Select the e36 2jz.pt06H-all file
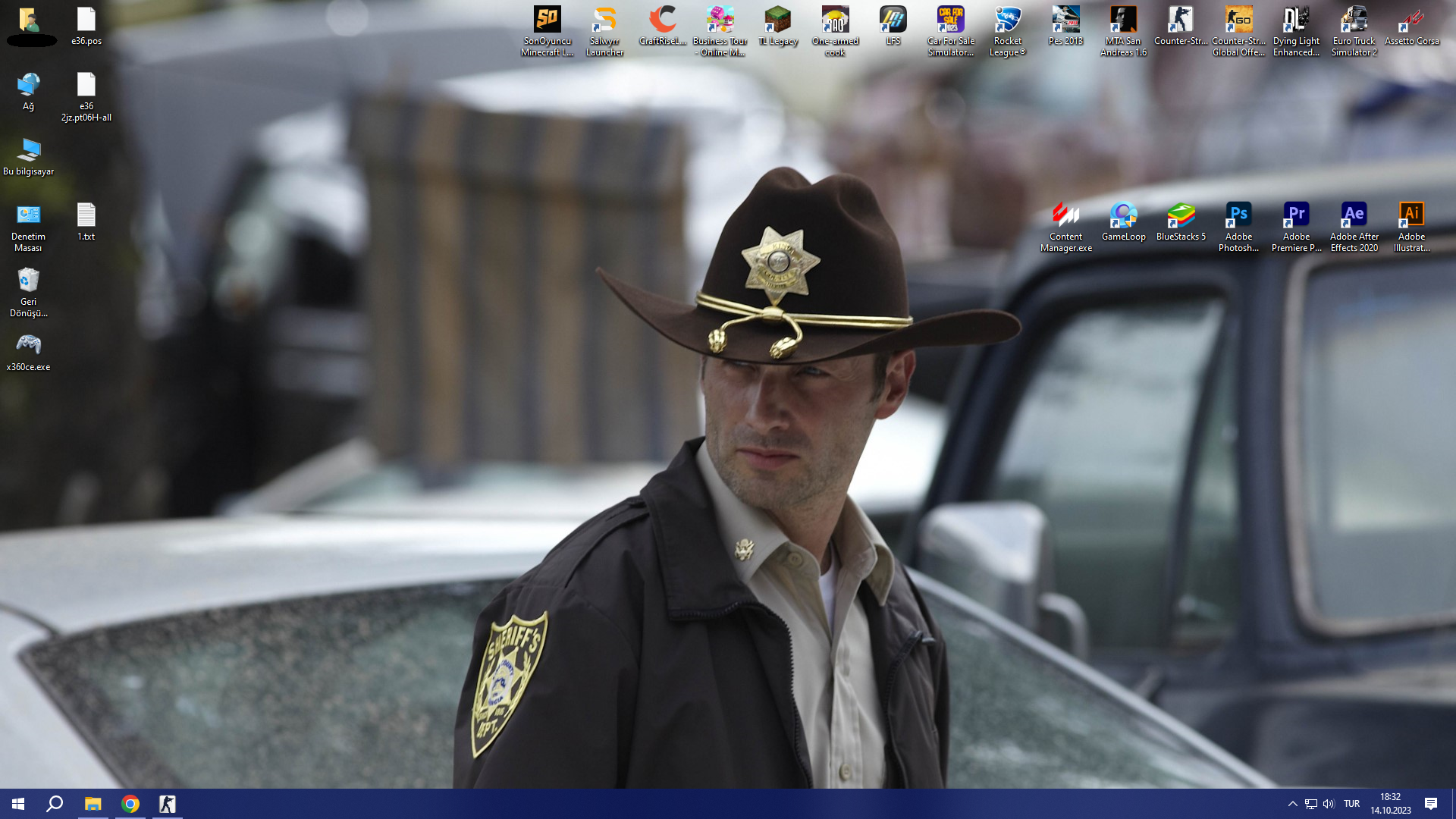Viewport: 1456px width, 819px height. click(86, 97)
